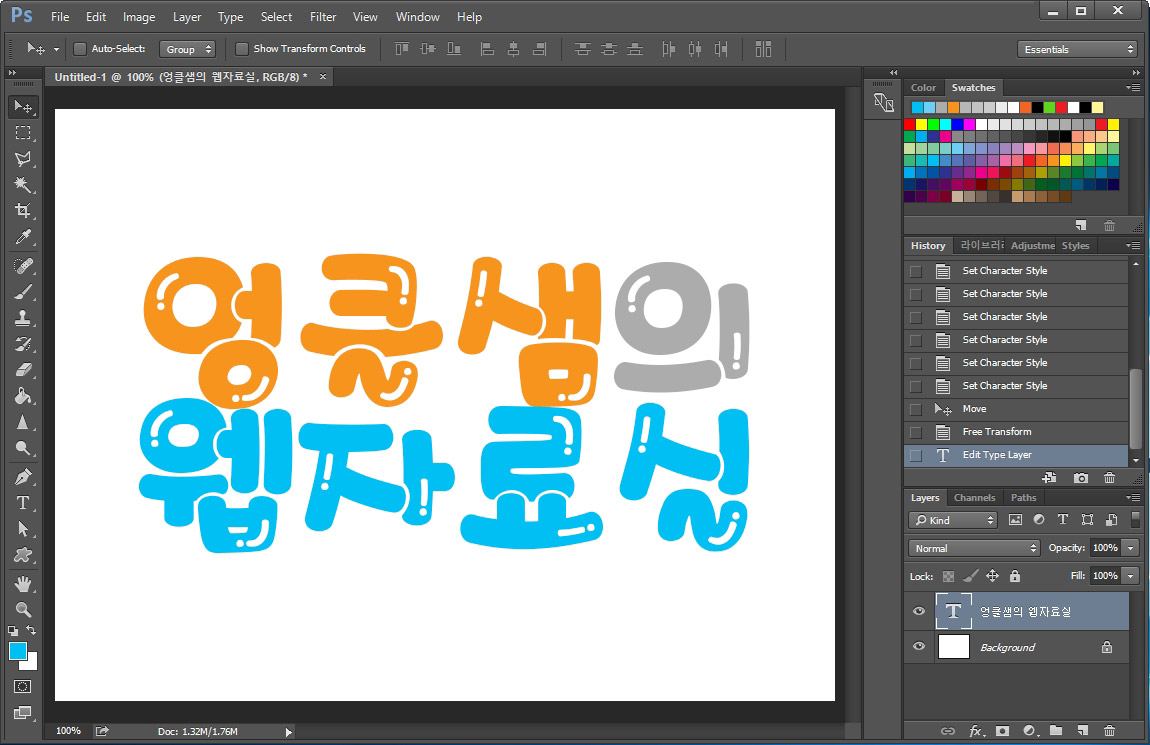
Task: Switch to the Styles tab
Action: (x=1075, y=246)
